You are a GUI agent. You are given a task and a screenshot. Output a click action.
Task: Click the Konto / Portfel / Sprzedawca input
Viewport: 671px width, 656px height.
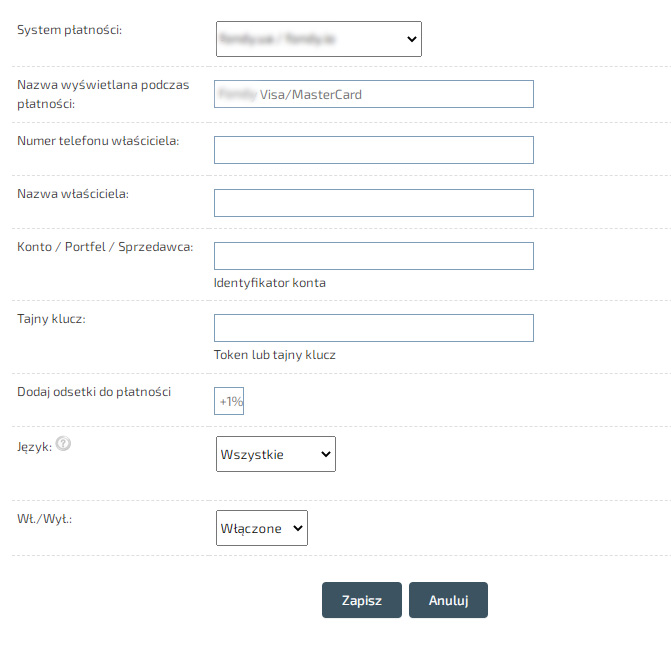point(373,256)
